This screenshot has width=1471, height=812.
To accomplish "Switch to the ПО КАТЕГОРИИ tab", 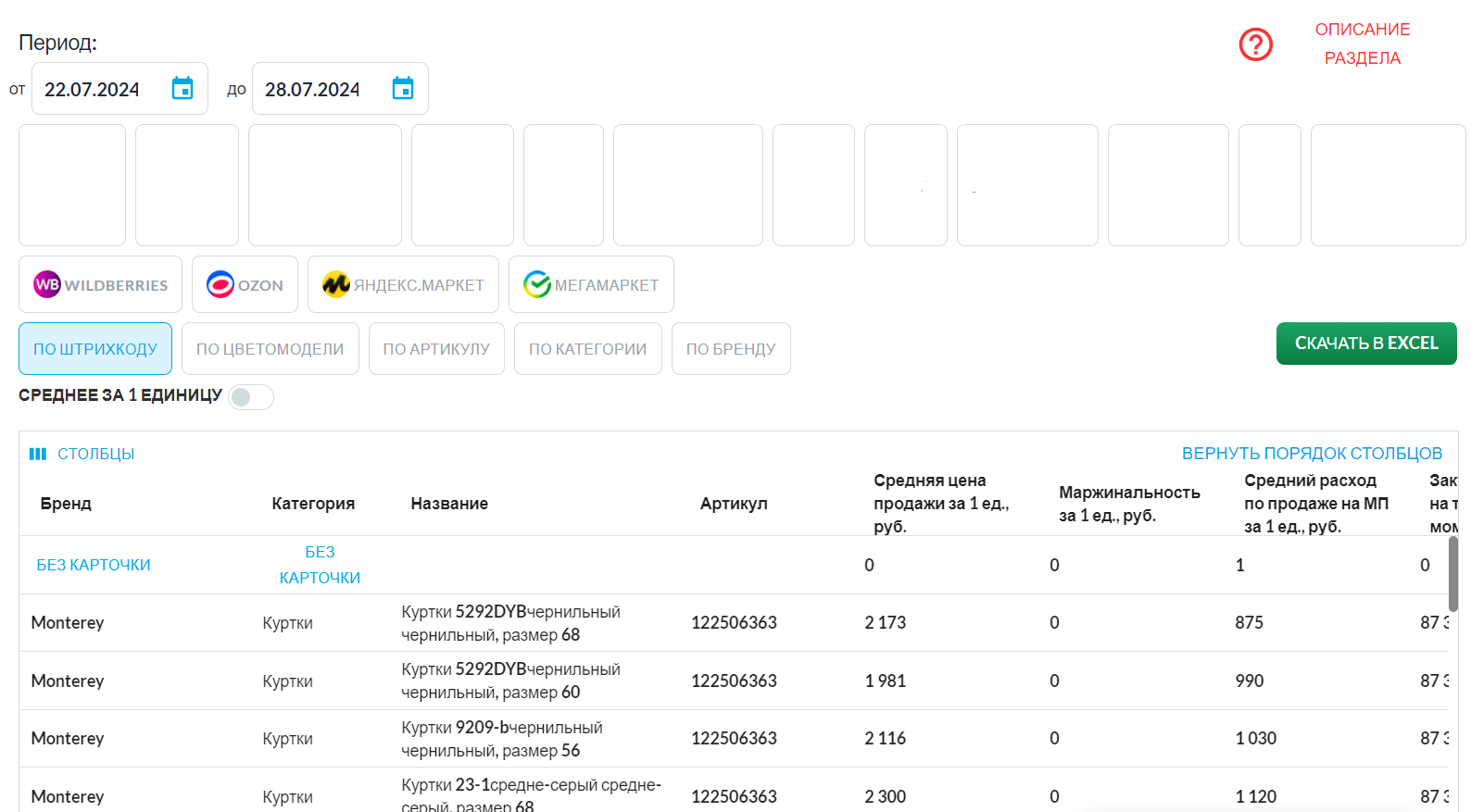I will (588, 349).
